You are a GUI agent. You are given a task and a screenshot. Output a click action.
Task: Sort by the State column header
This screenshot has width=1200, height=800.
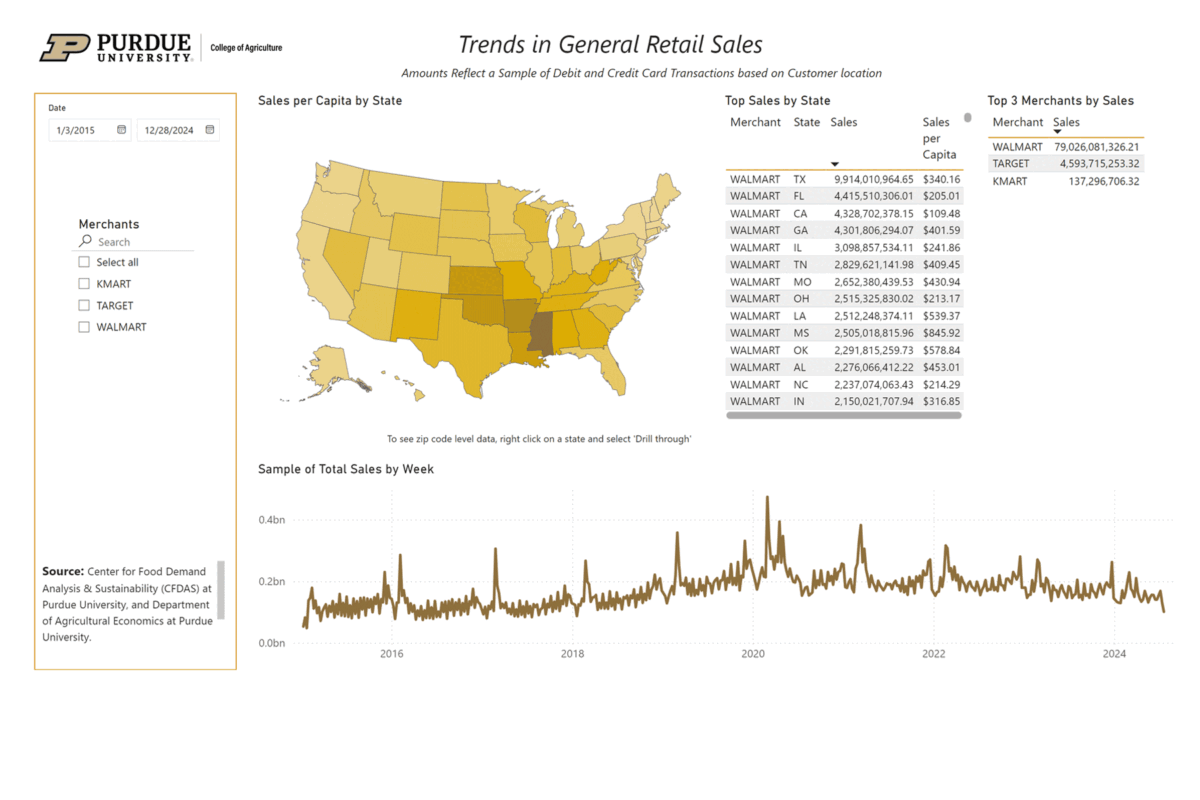[807, 122]
